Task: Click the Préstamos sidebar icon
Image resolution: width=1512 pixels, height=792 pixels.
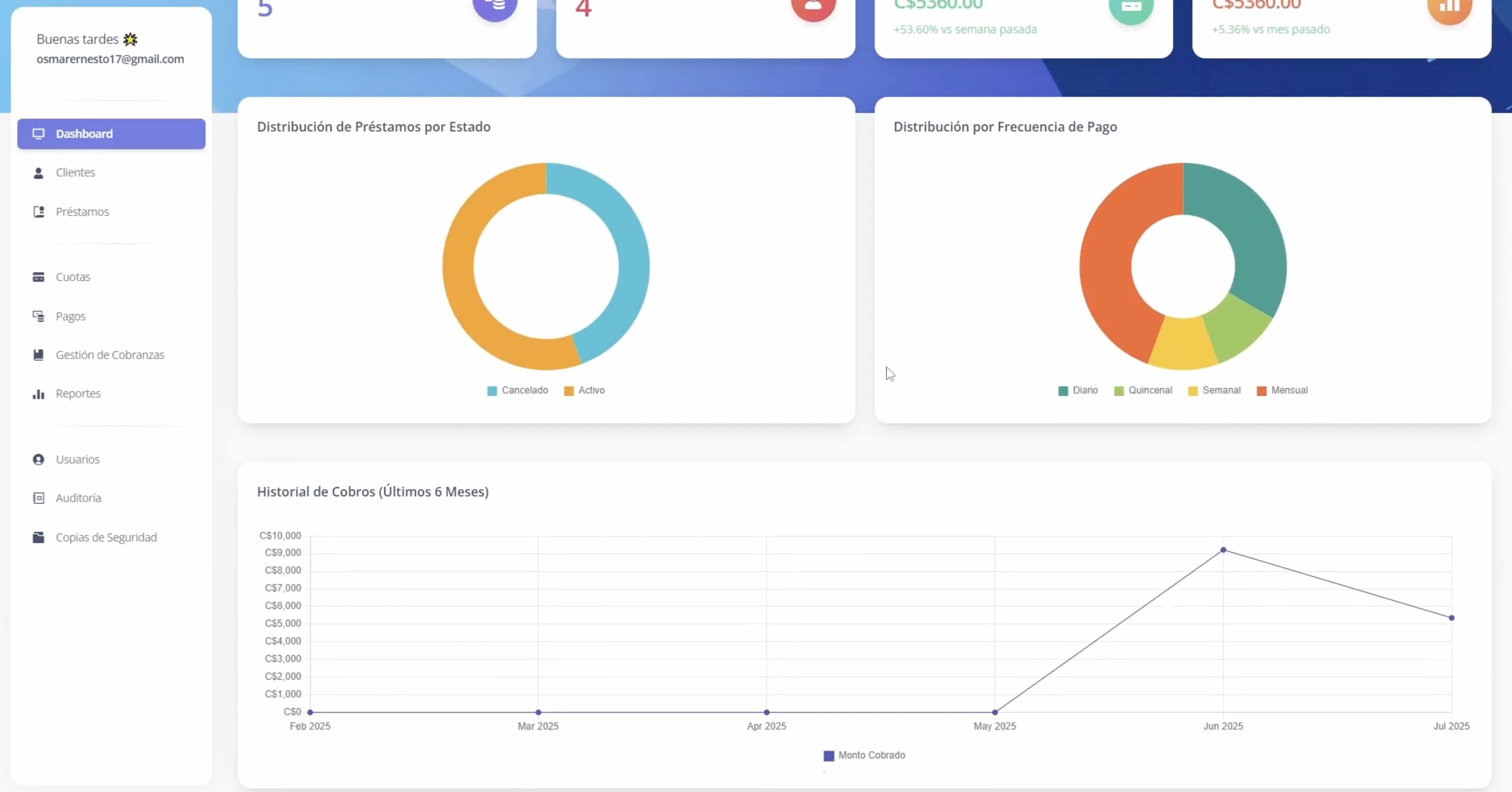Action: click(39, 212)
